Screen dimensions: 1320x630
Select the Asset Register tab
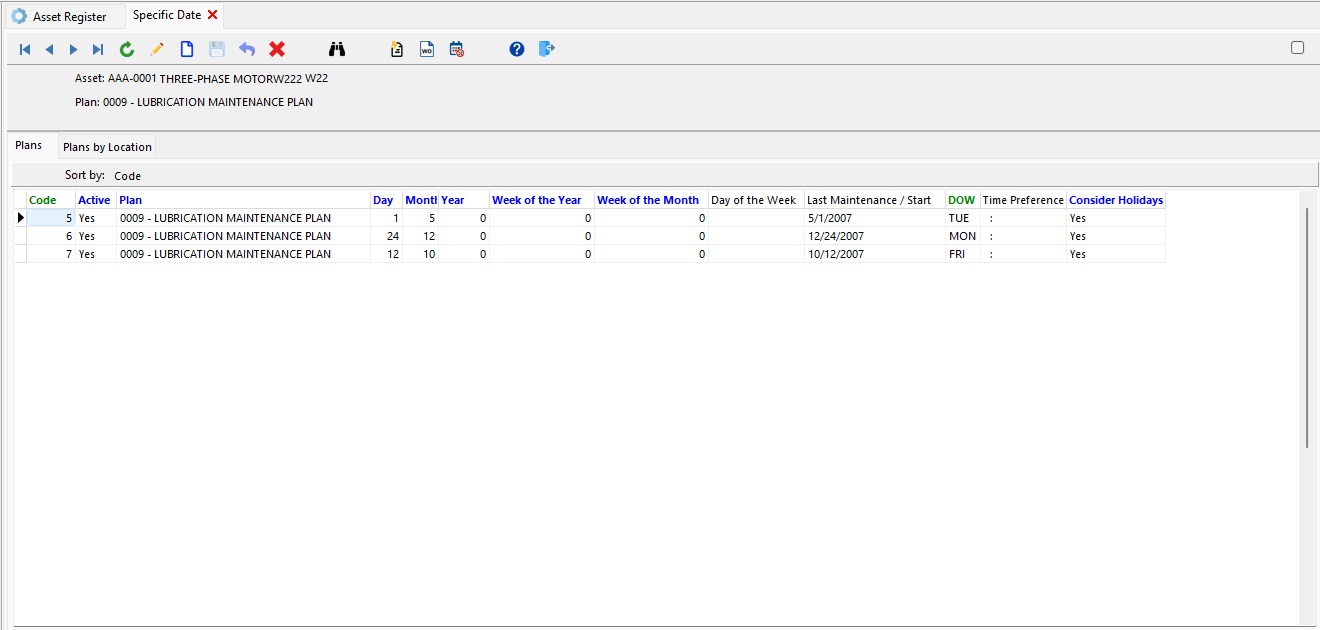click(62, 16)
